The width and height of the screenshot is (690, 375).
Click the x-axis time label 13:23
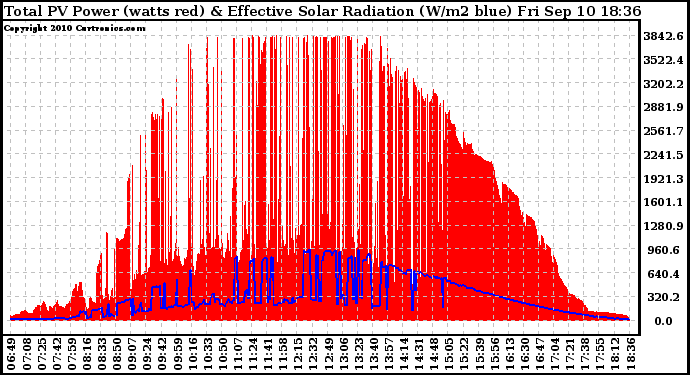pyautogui.click(x=359, y=354)
